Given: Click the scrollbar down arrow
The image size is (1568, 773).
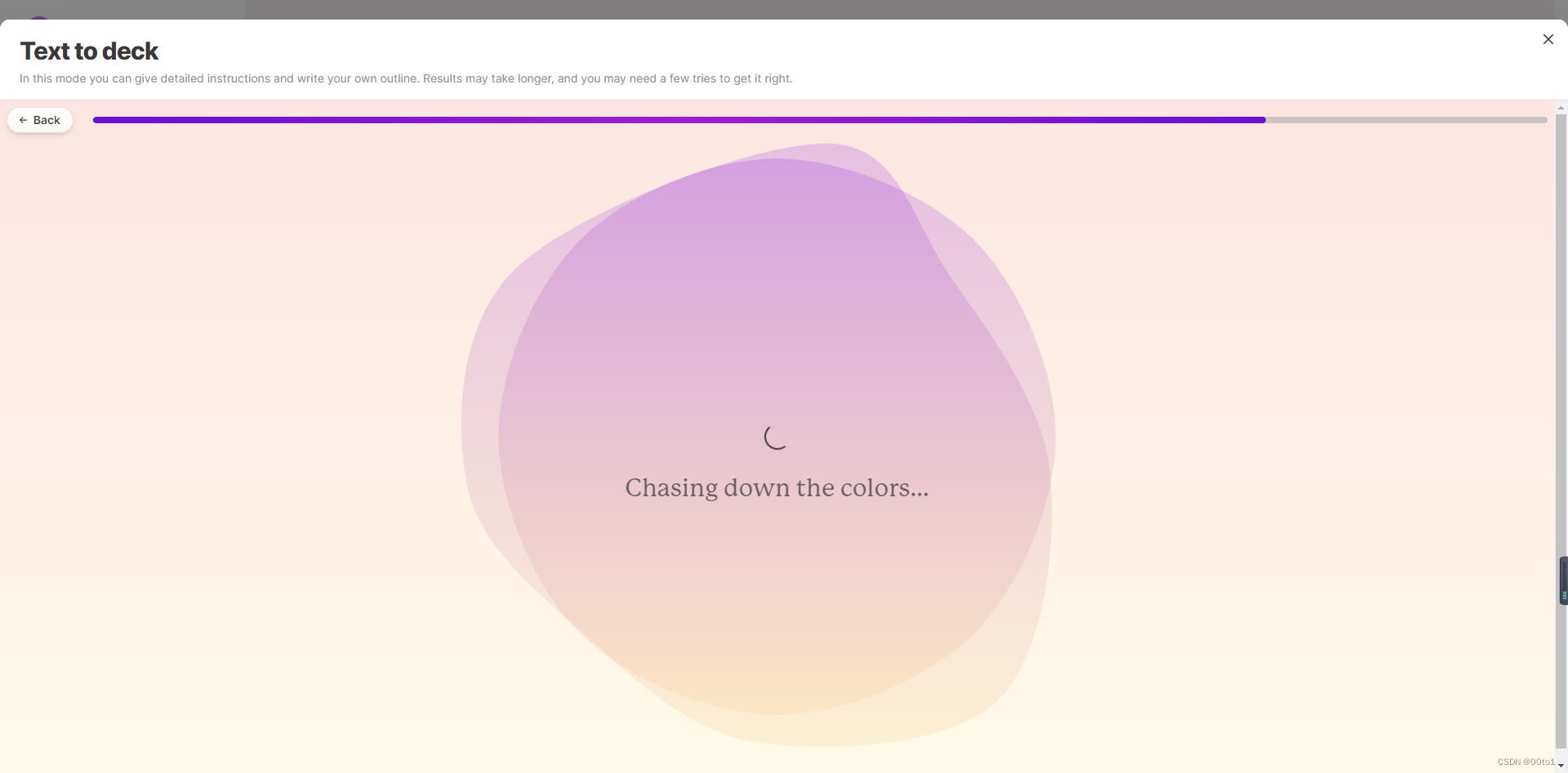Looking at the screenshot, I should (x=1561, y=766).
